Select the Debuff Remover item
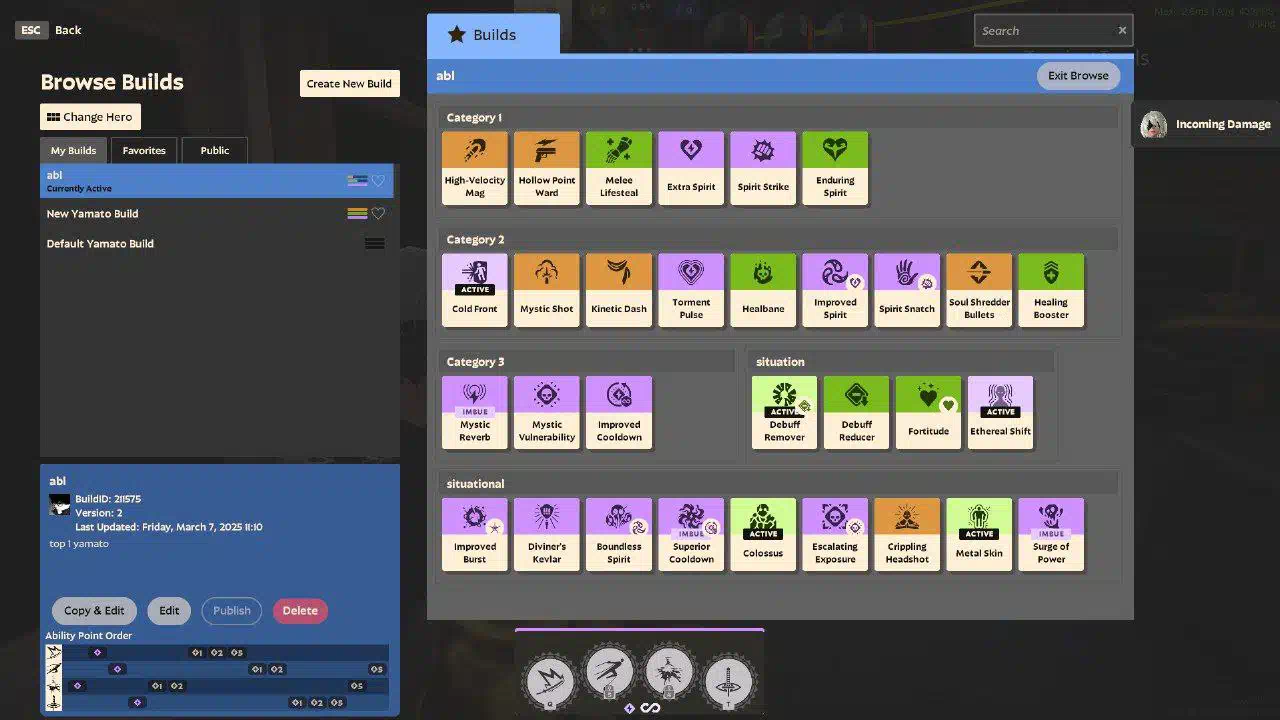1280x720 pixels. 784,412
